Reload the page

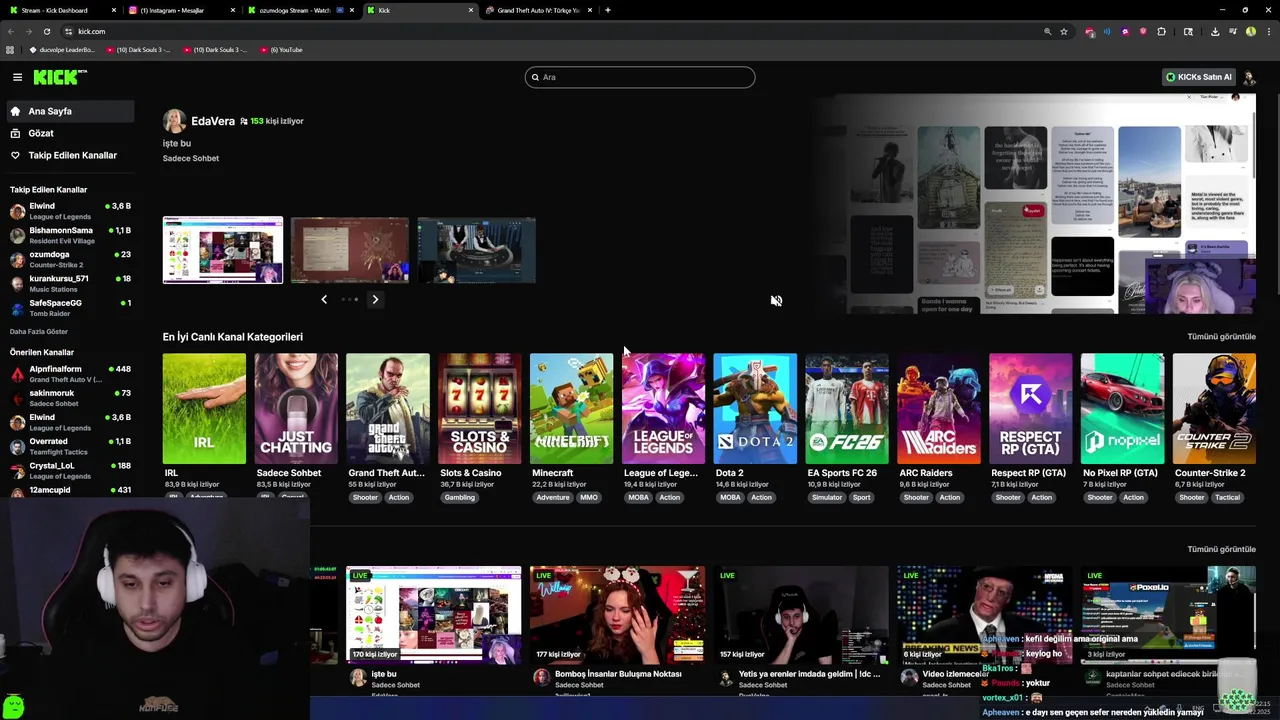46,31
